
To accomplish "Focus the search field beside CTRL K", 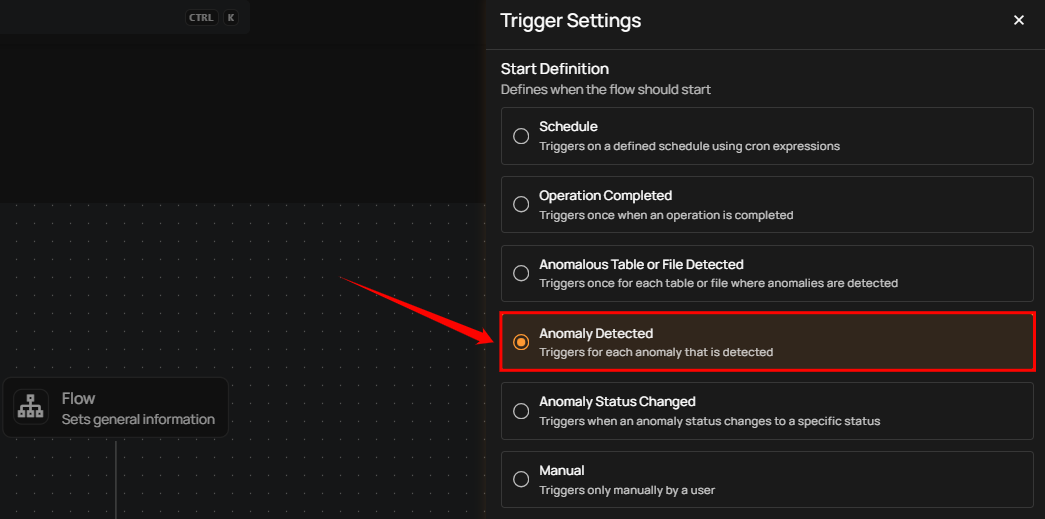I will pos(90,17).
